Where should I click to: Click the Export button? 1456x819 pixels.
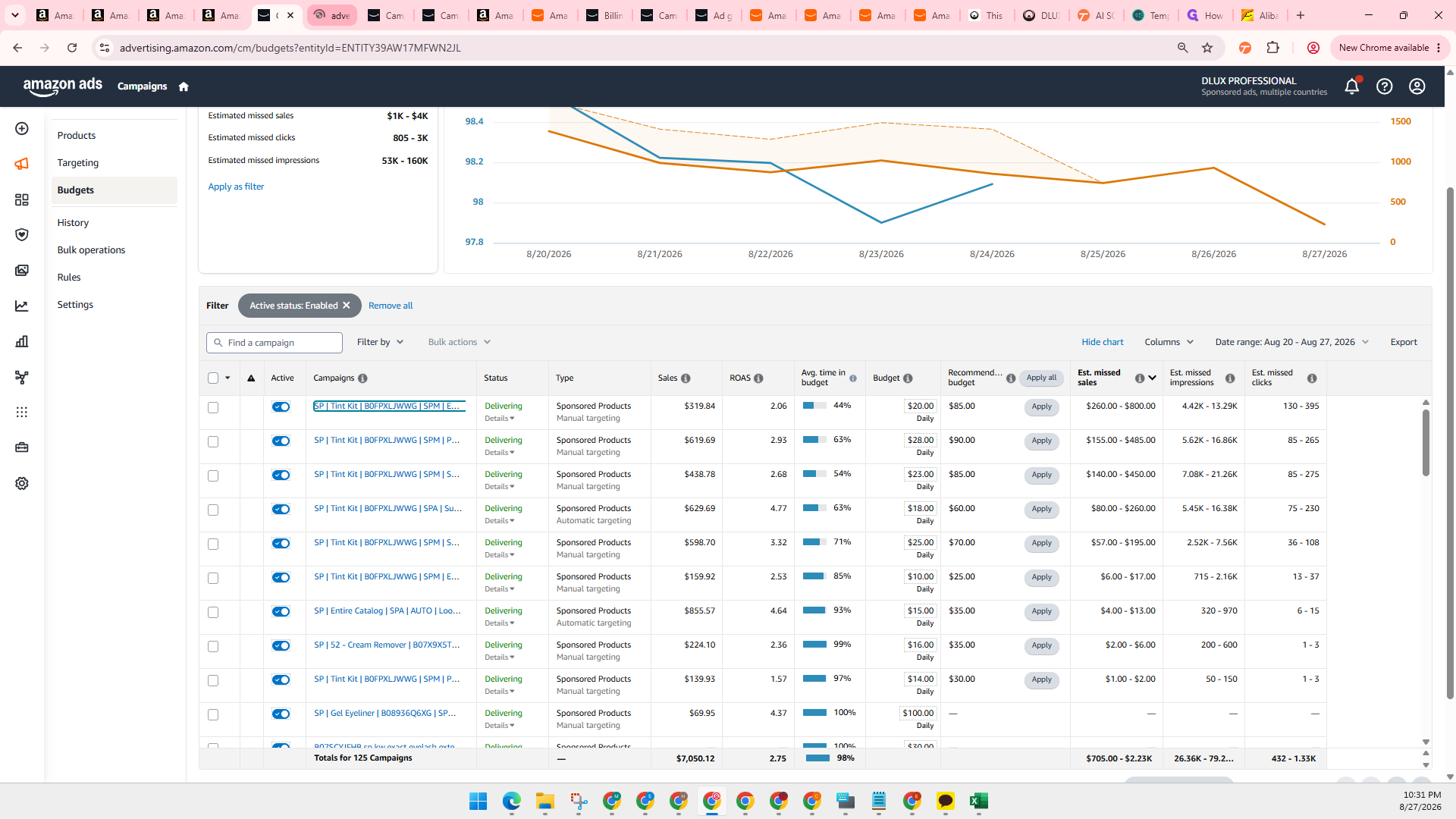click(x=1404, y=342)
